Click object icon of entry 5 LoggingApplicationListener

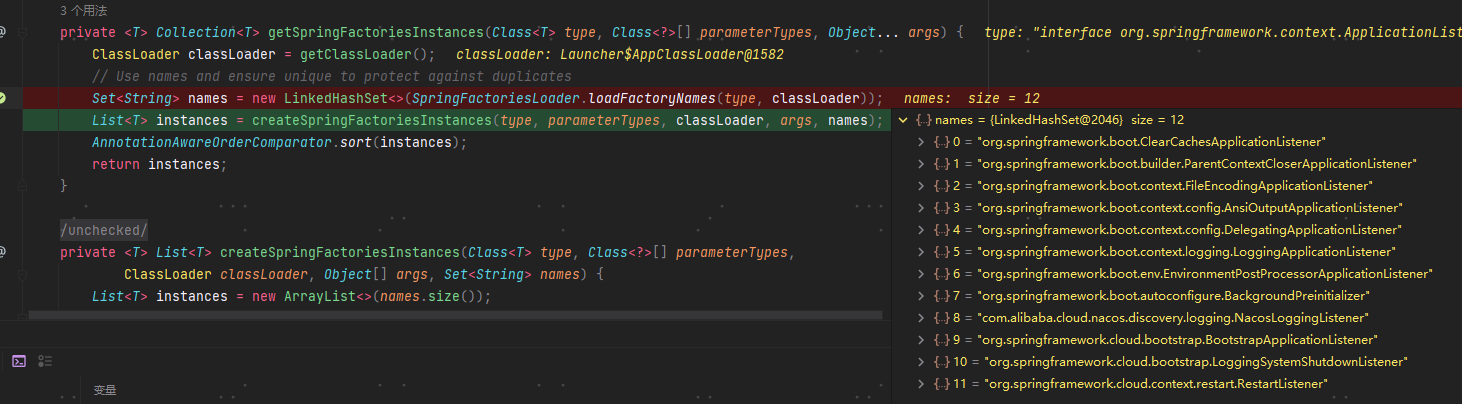941,252
